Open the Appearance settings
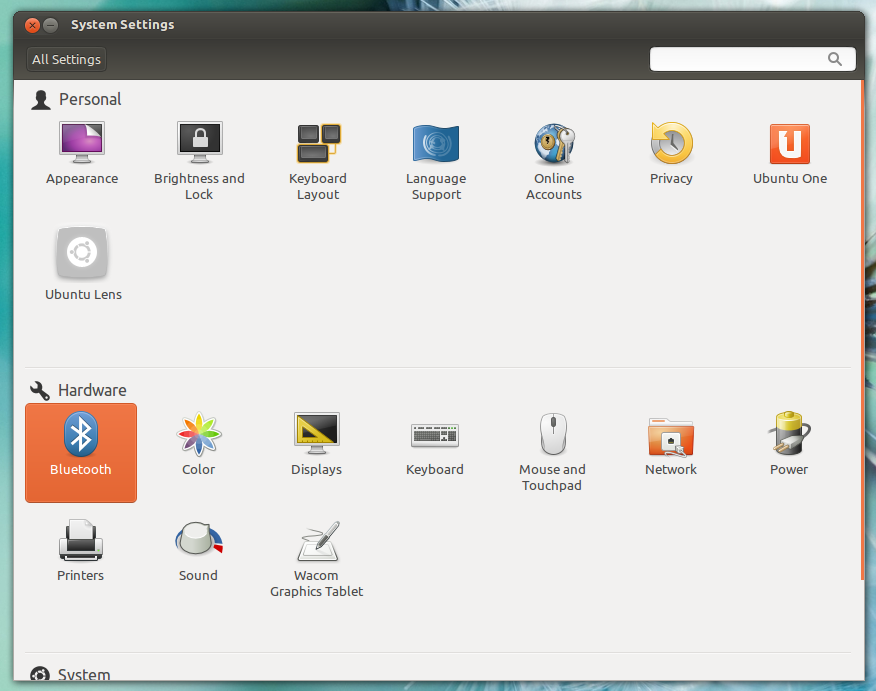Image resolution: width=876 pixels, height=691 pixels. 82,144
